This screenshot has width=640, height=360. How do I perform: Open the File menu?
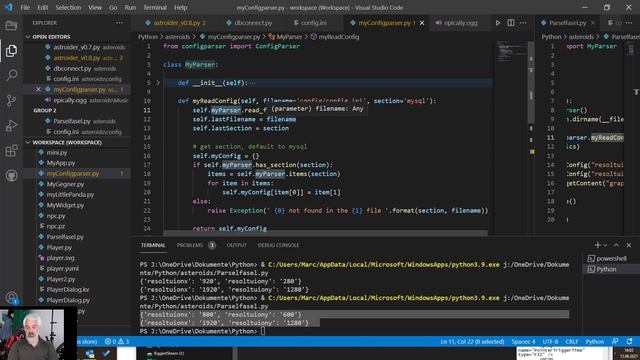pyautogui.click(x=25, y=7)
